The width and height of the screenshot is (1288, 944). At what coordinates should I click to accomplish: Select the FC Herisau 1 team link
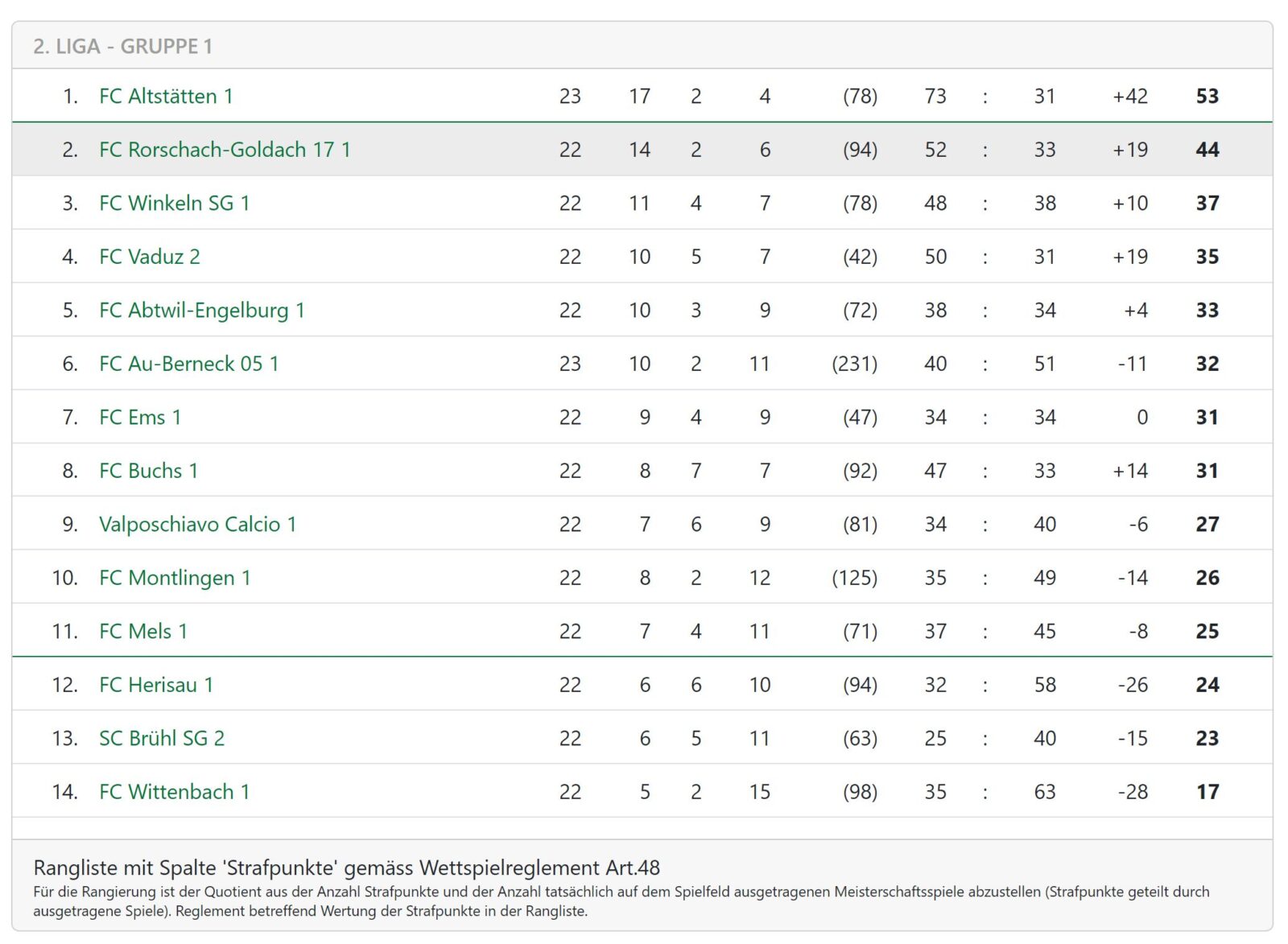[x=155, y=685]
